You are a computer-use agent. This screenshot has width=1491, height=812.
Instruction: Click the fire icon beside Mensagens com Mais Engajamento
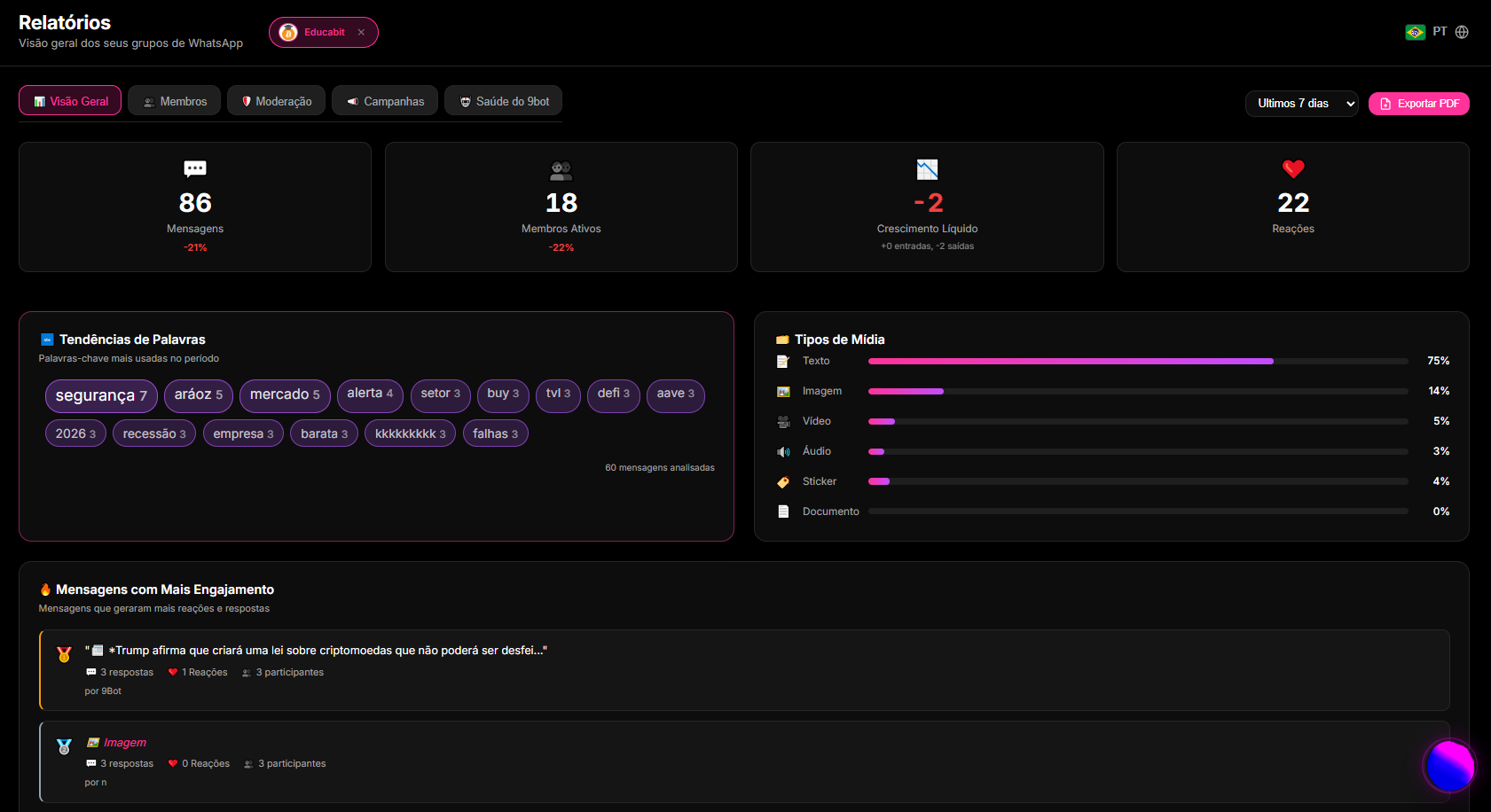45,589
